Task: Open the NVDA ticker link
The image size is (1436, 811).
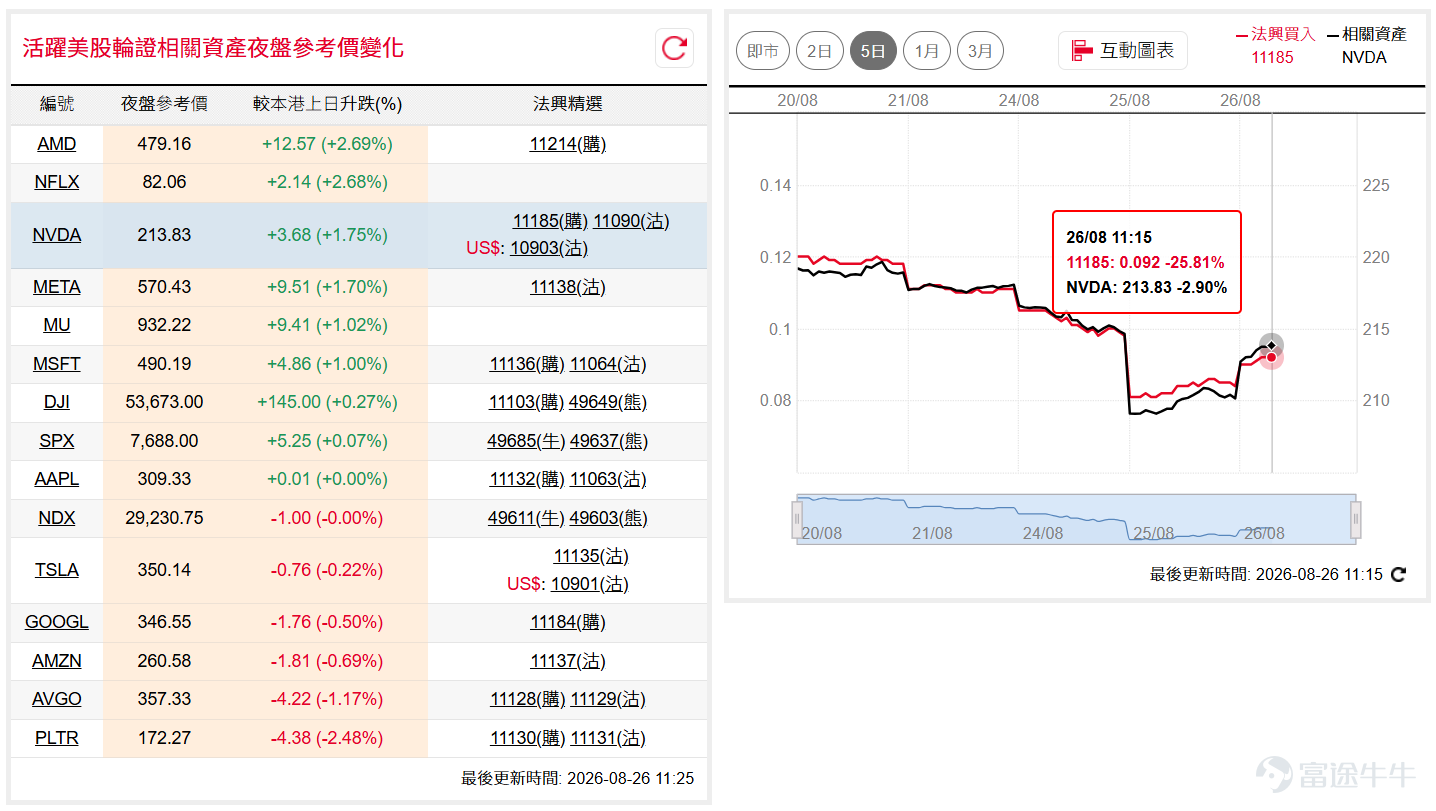Action: click(57, 235)
